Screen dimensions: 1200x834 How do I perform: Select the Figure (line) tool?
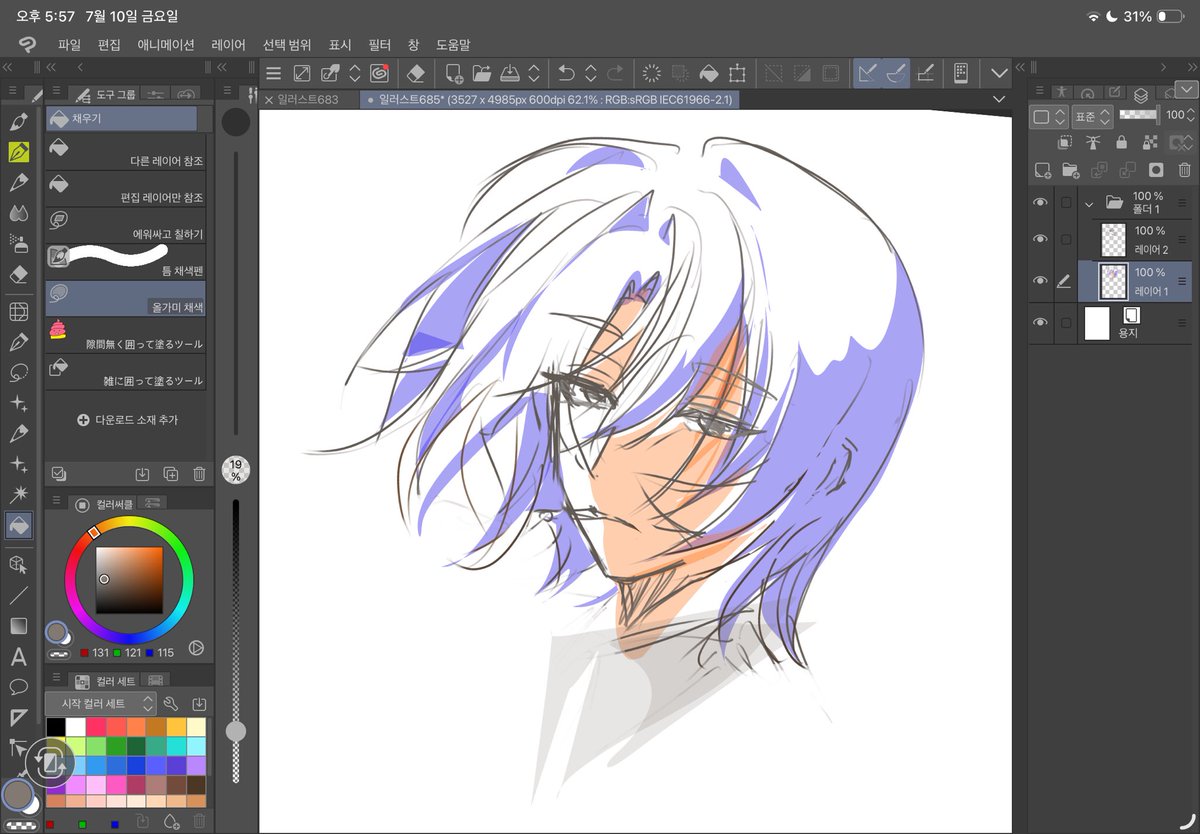click(x=18, y=596)
